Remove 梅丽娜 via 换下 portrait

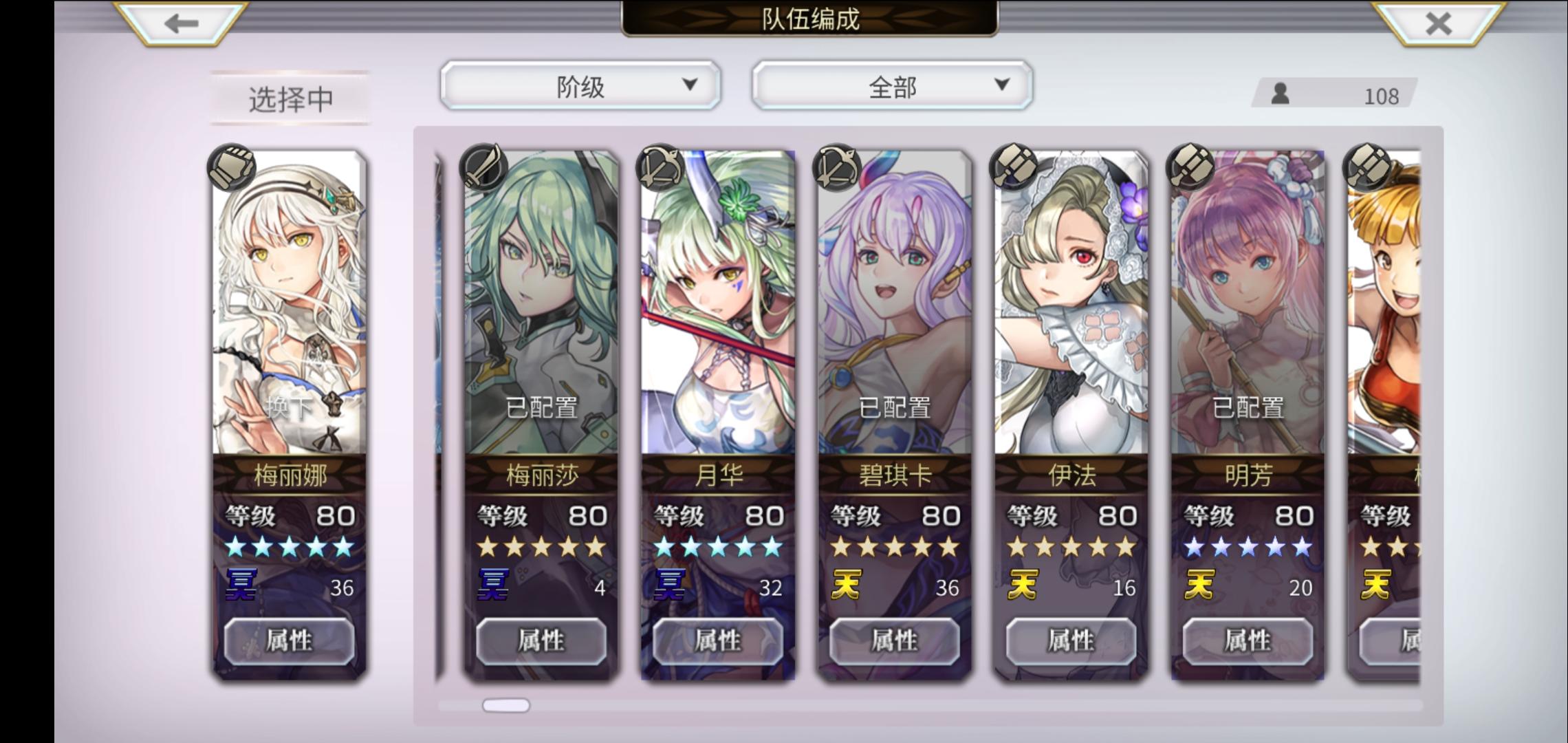(x=289, y=303)
